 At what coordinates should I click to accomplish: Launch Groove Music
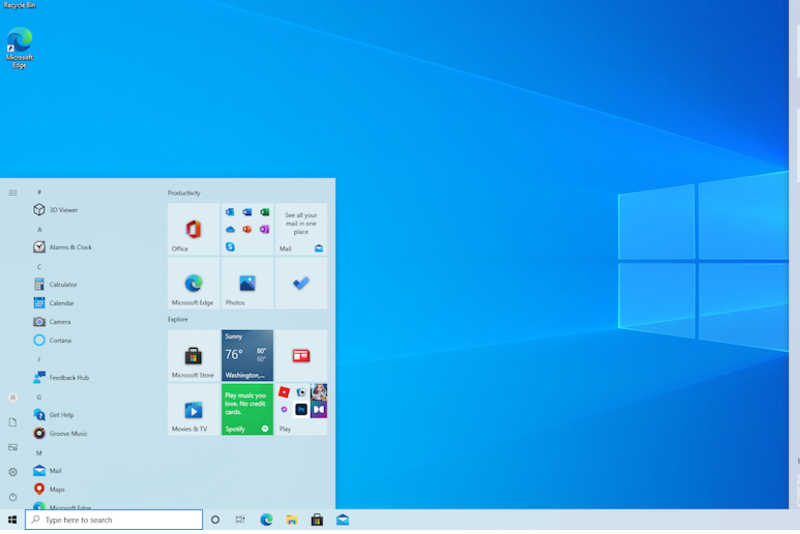tap(61, 434)
